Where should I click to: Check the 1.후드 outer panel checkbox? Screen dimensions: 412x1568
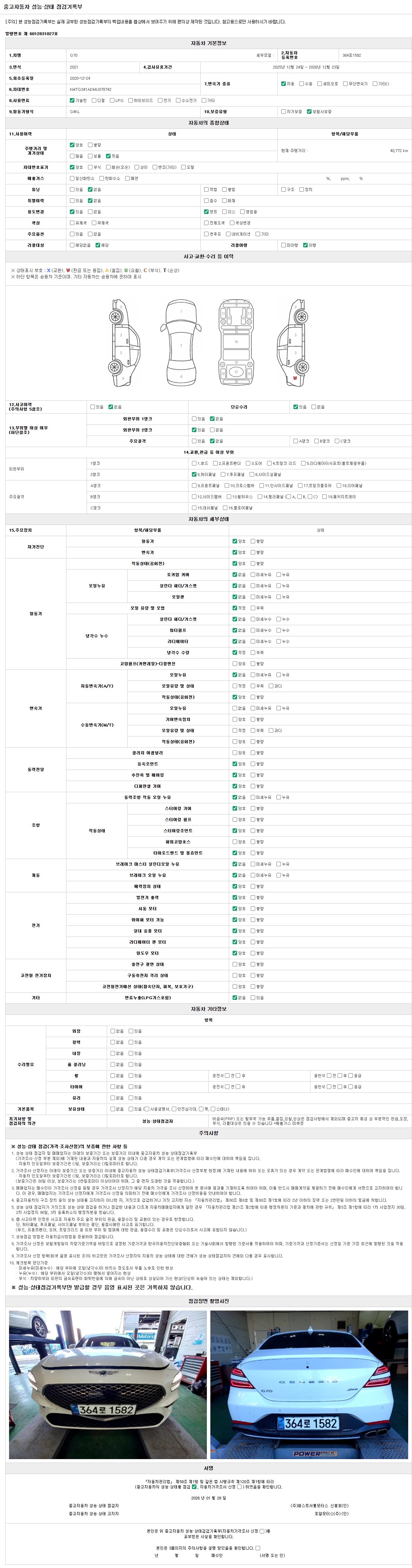coord(194,463)
